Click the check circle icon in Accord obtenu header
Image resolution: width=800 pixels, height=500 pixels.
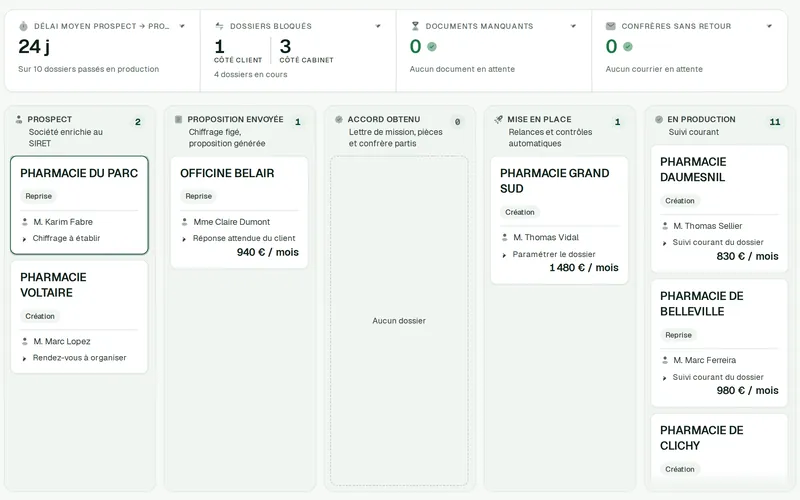(x=339, y=119)
